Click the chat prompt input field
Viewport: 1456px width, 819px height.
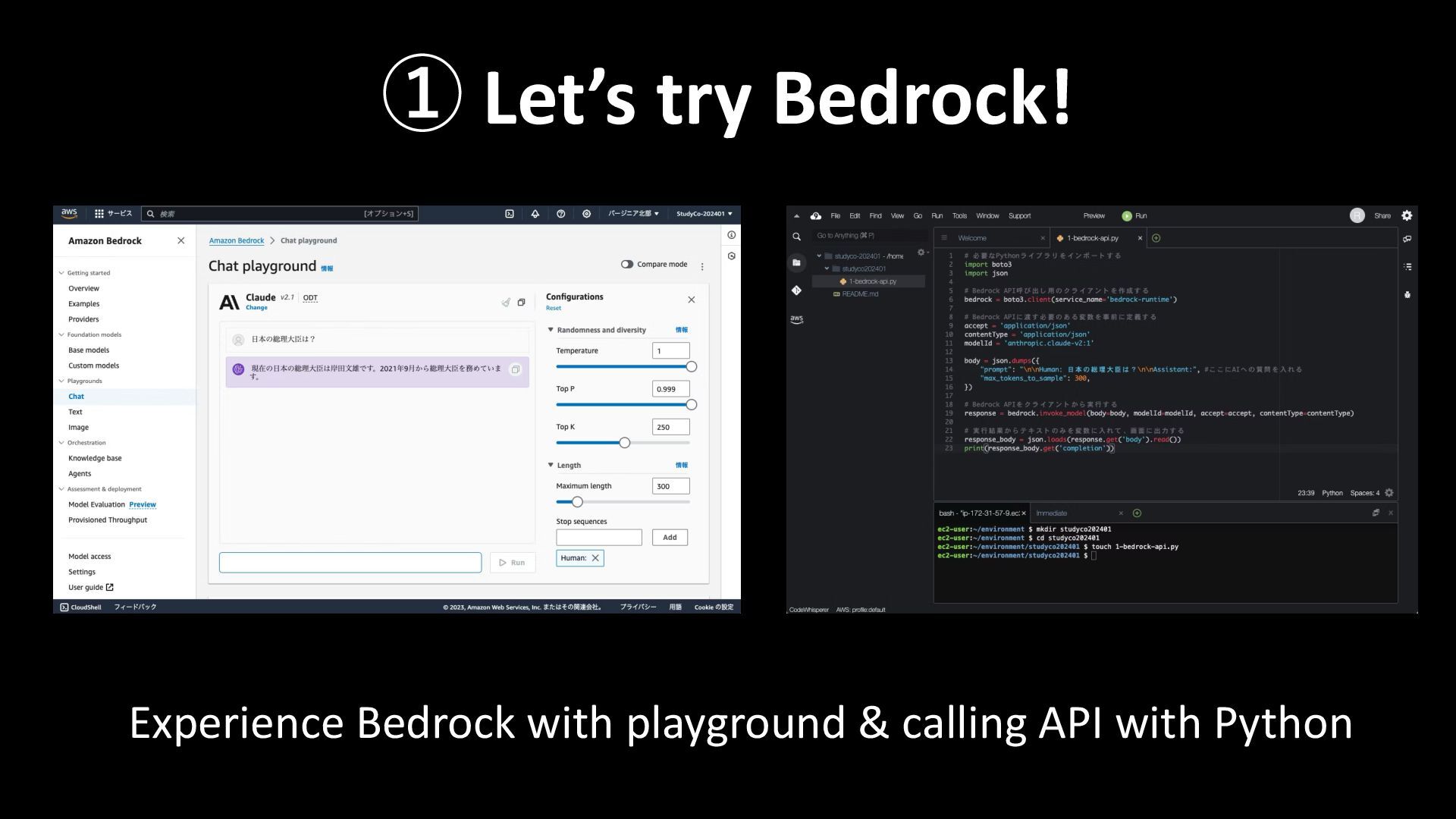(350, 562)
